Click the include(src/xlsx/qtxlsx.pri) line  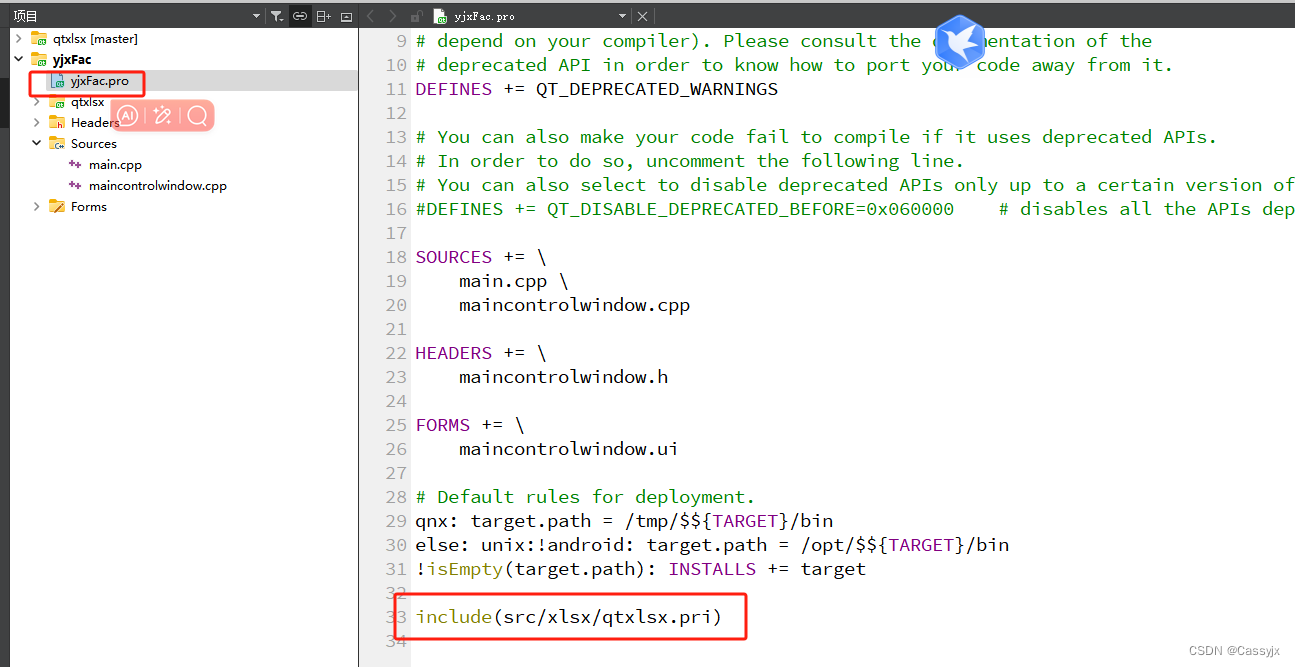click(568, 617)
